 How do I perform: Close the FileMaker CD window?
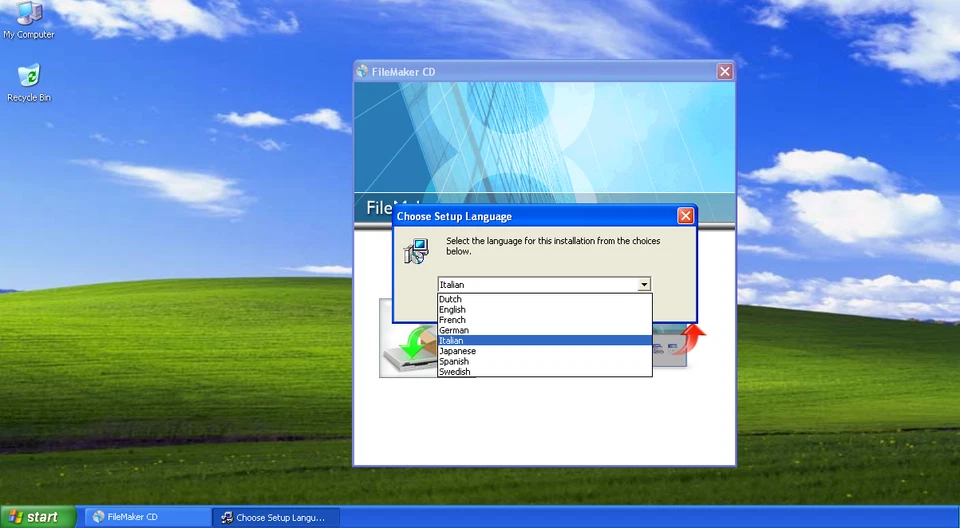pos(725,72)
